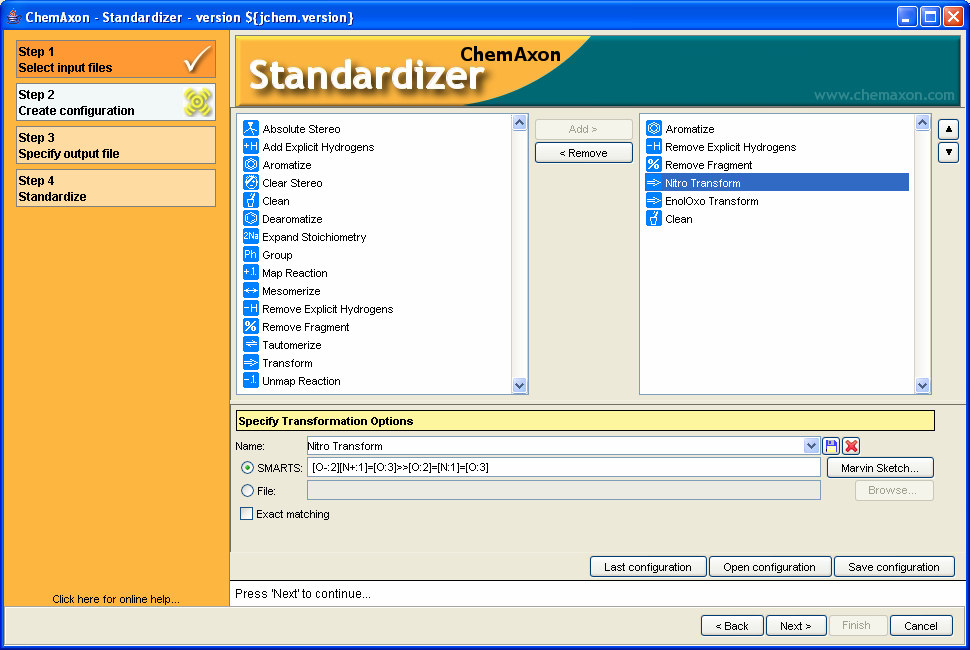
Task: Click the Save configuration button
Action: pyautogui.click(x=894, y=567)
